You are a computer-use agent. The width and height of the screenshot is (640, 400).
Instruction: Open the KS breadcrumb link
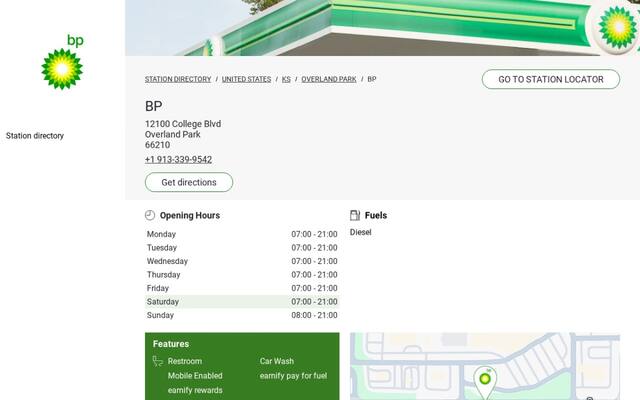(286, 79)
